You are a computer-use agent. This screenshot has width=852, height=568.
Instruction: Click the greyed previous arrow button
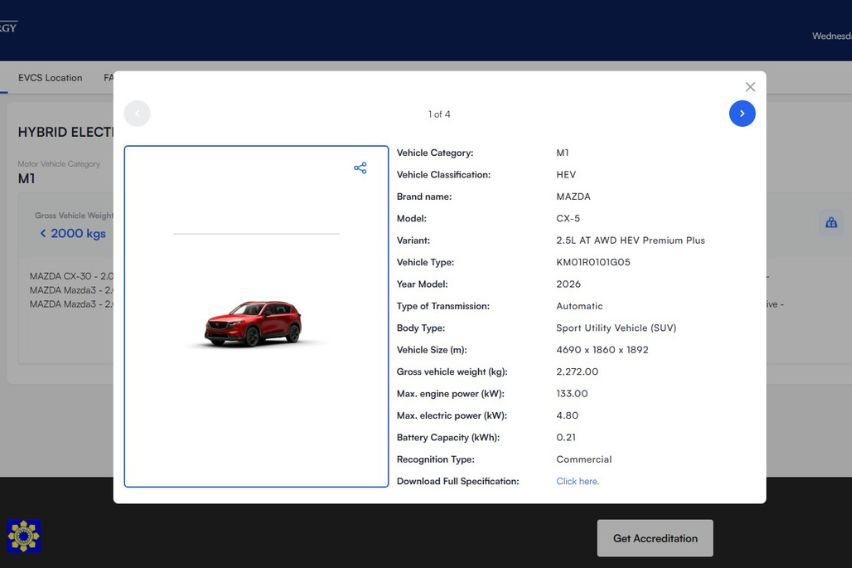(137, 114)
